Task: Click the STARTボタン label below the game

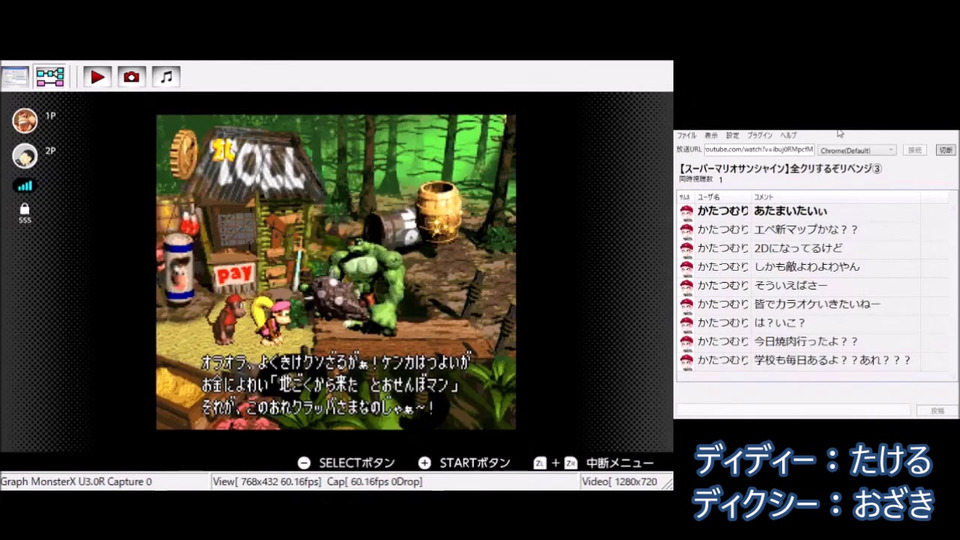Action: (x=474, y=463)
